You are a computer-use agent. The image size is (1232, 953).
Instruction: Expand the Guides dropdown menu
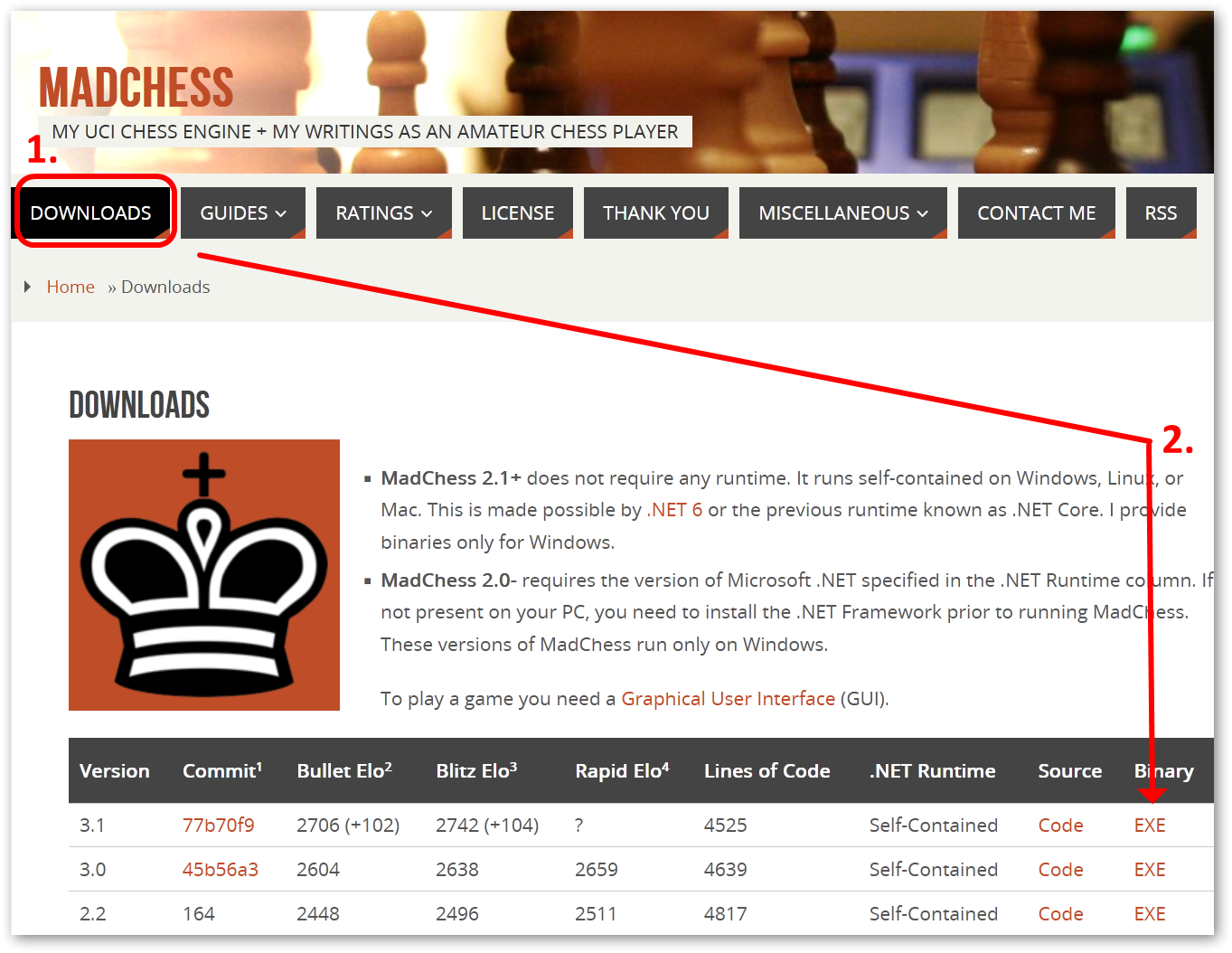pos(242,213)
